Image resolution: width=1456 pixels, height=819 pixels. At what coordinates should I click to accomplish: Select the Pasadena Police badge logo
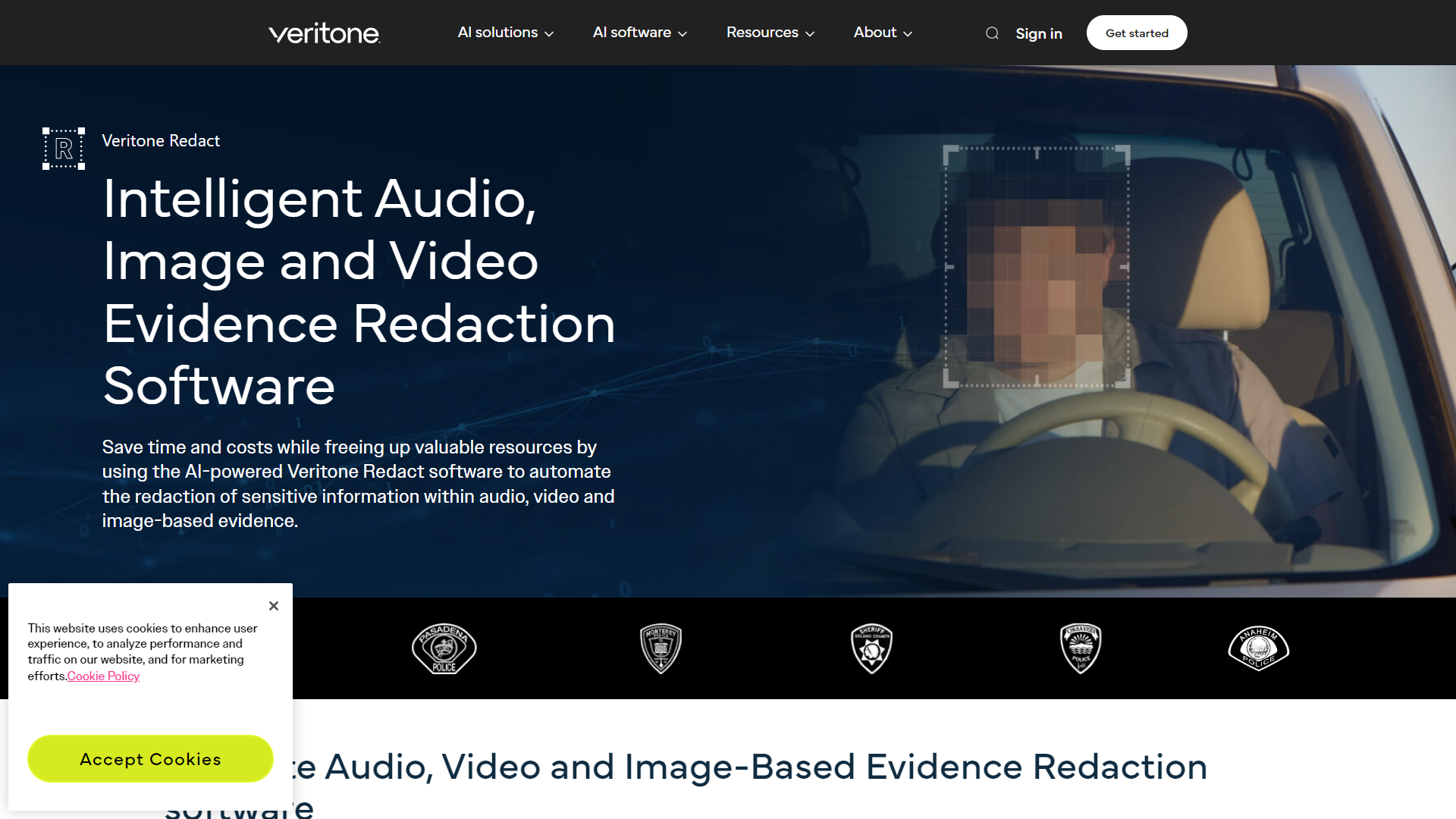coord(444,648)
